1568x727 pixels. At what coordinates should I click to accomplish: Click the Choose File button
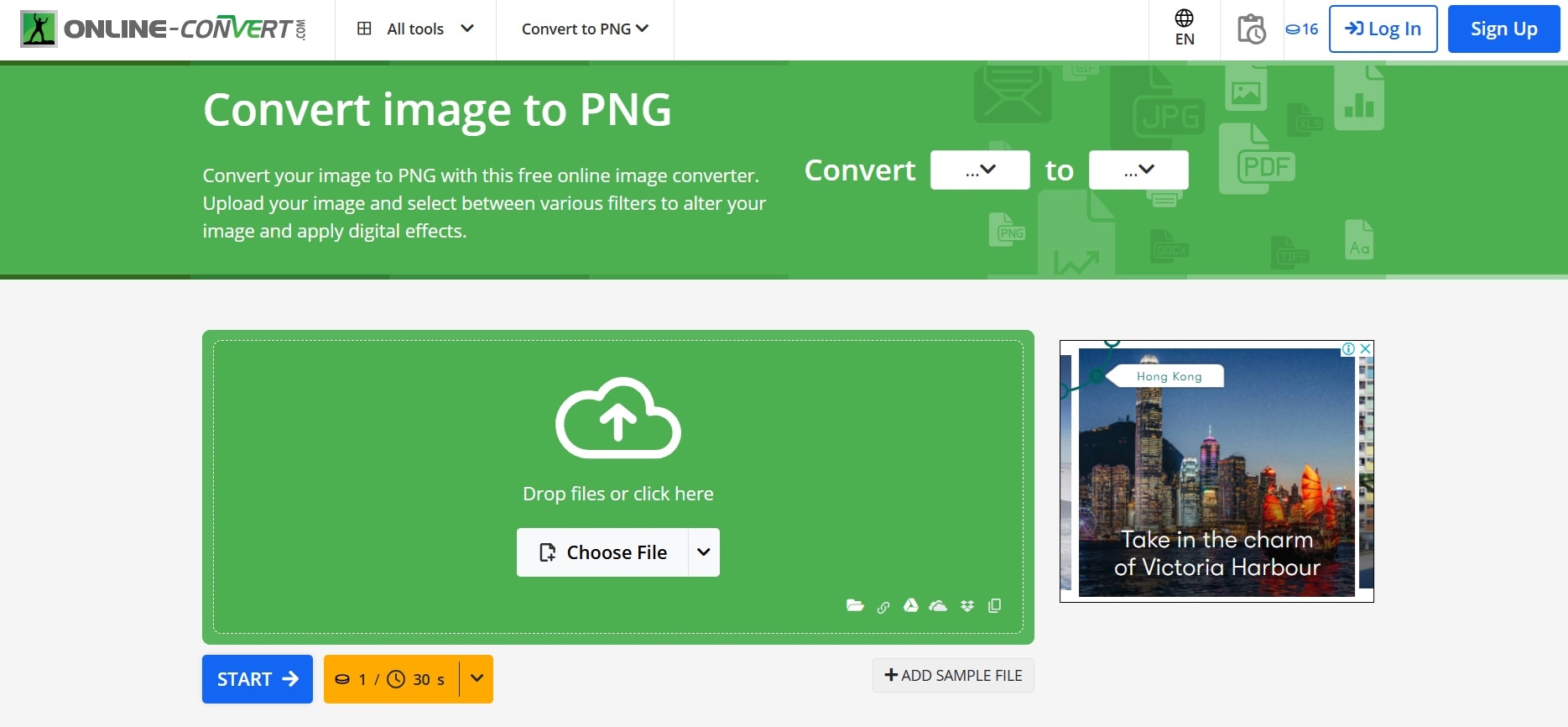click(x=602, y=552)
